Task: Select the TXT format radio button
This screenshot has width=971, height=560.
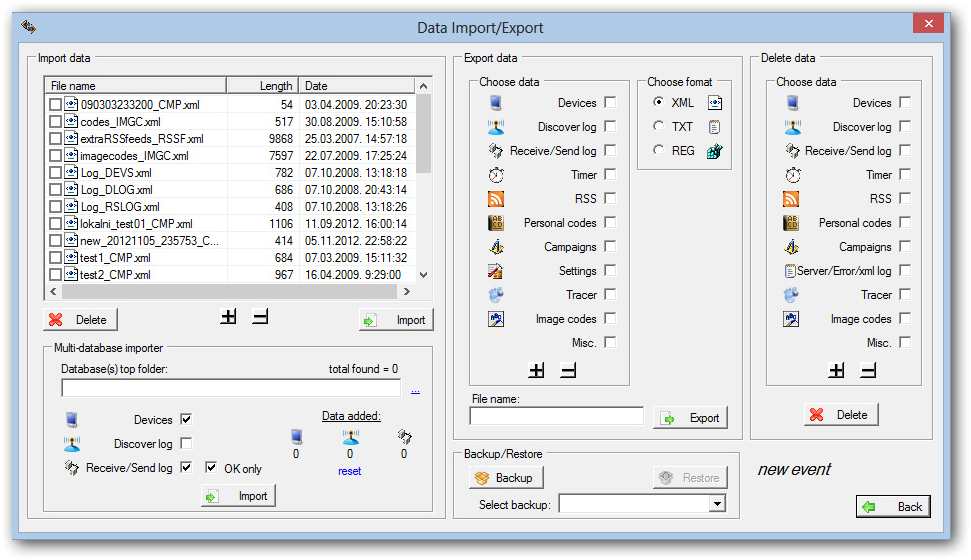Action: tap(658, 126)
